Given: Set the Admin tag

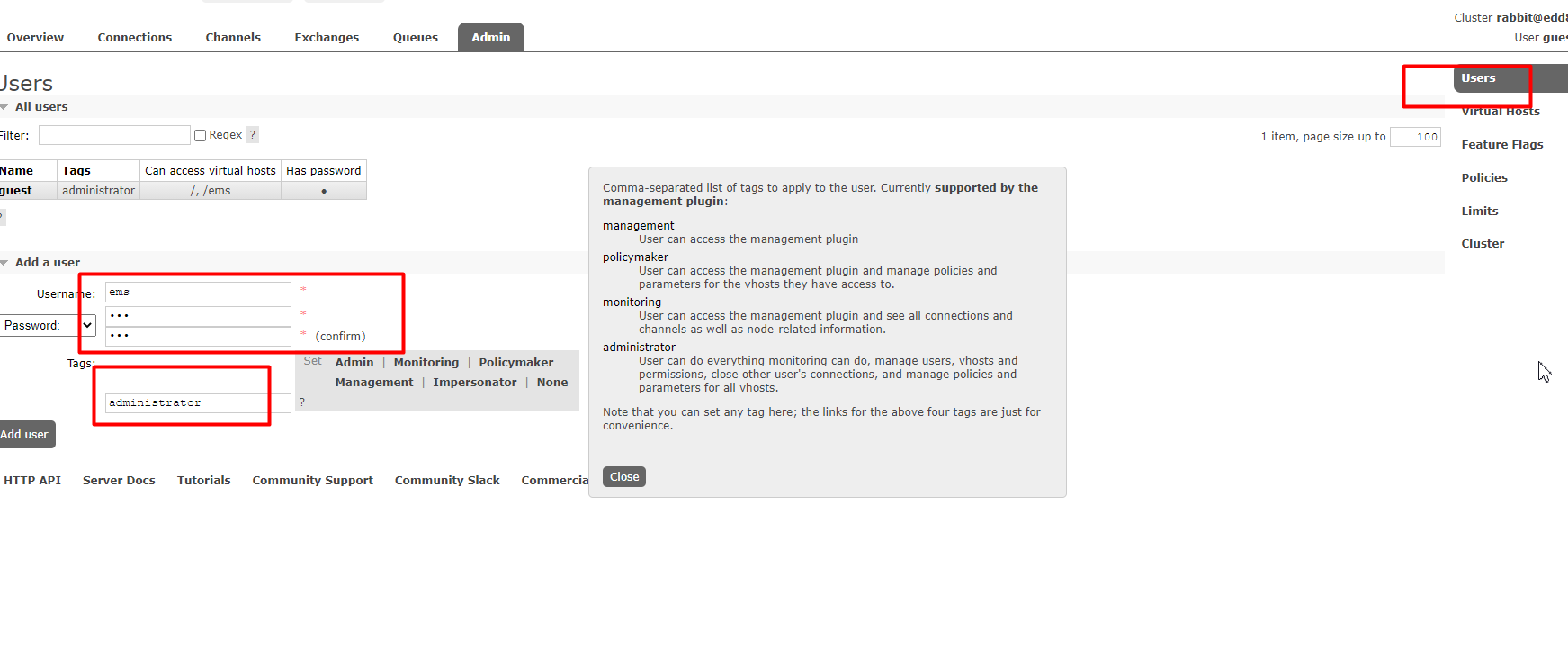Looking at the screenshot, I should click(354, 362).
